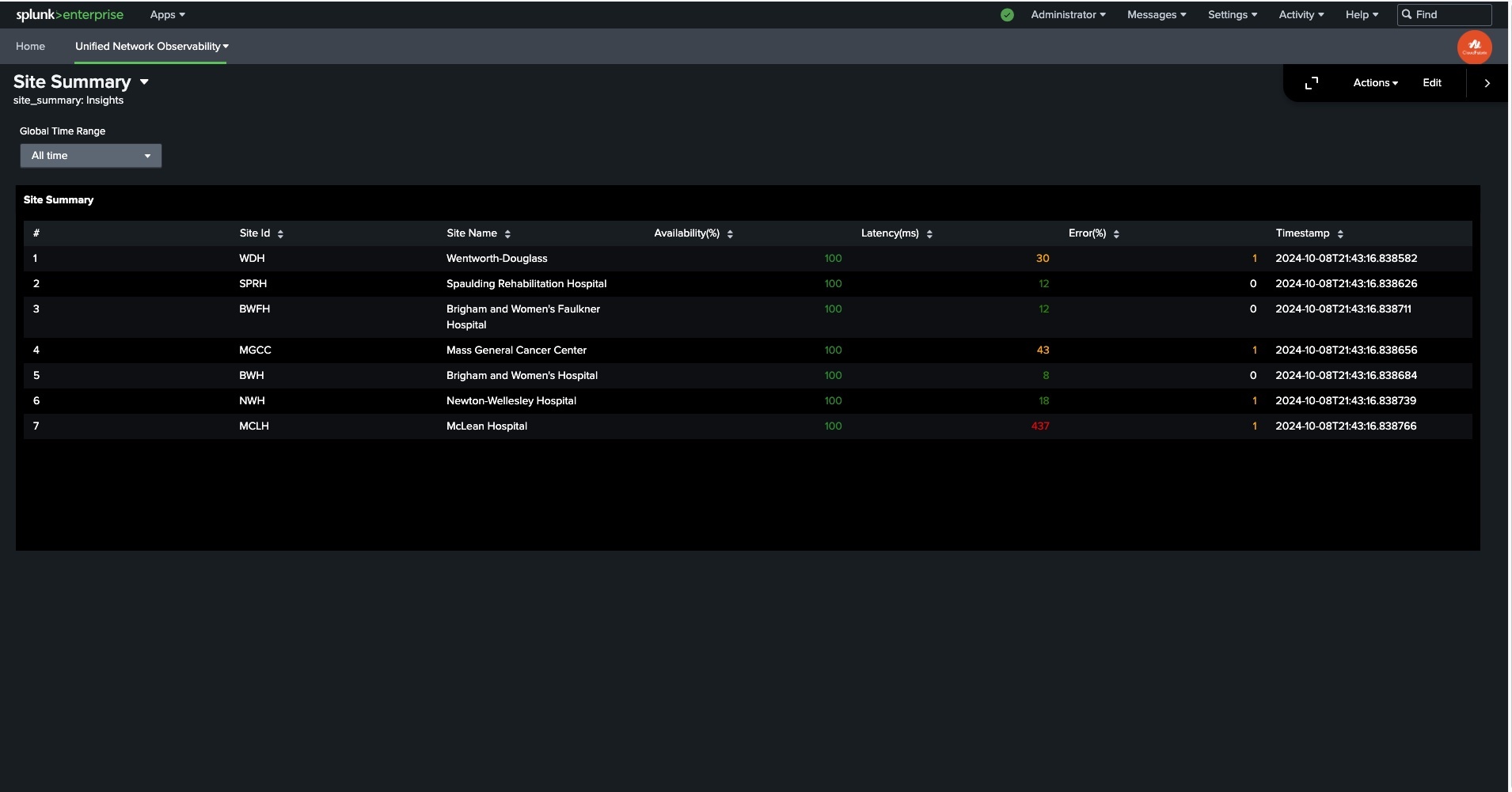
Task: Open the Settings menu
Action: (1232, 14)
